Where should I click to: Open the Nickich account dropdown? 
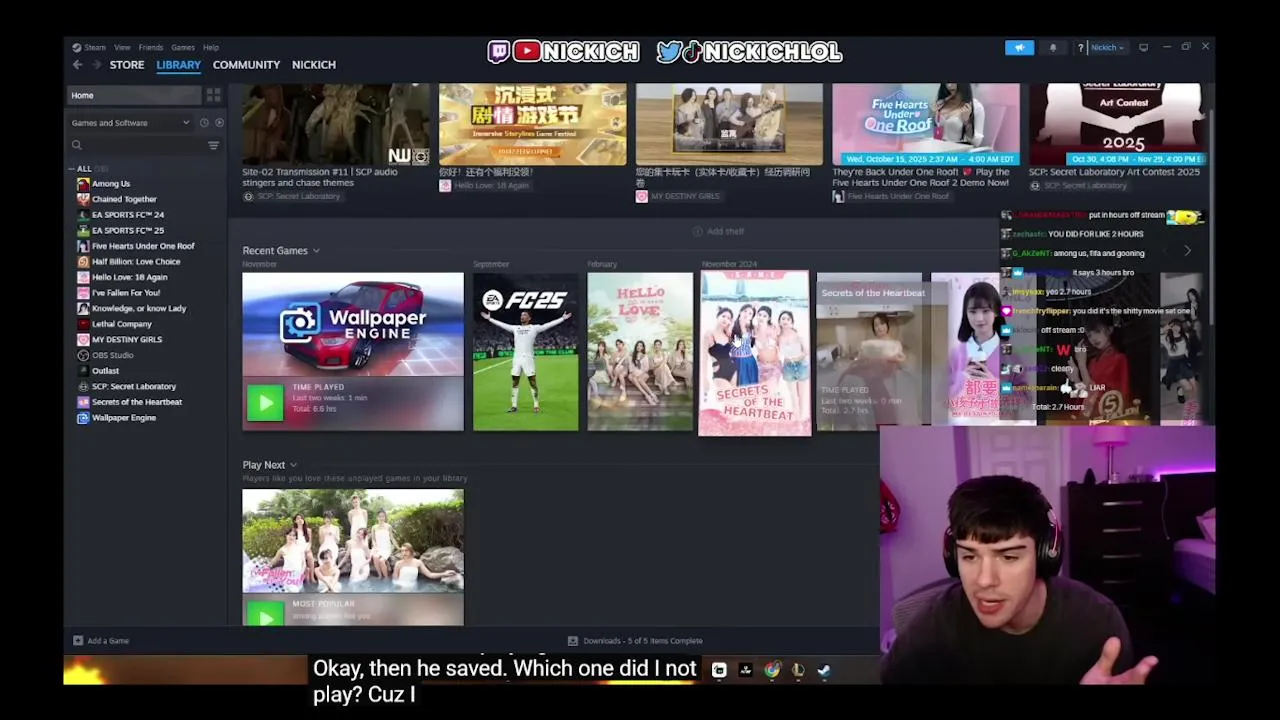click(1107, 47)
